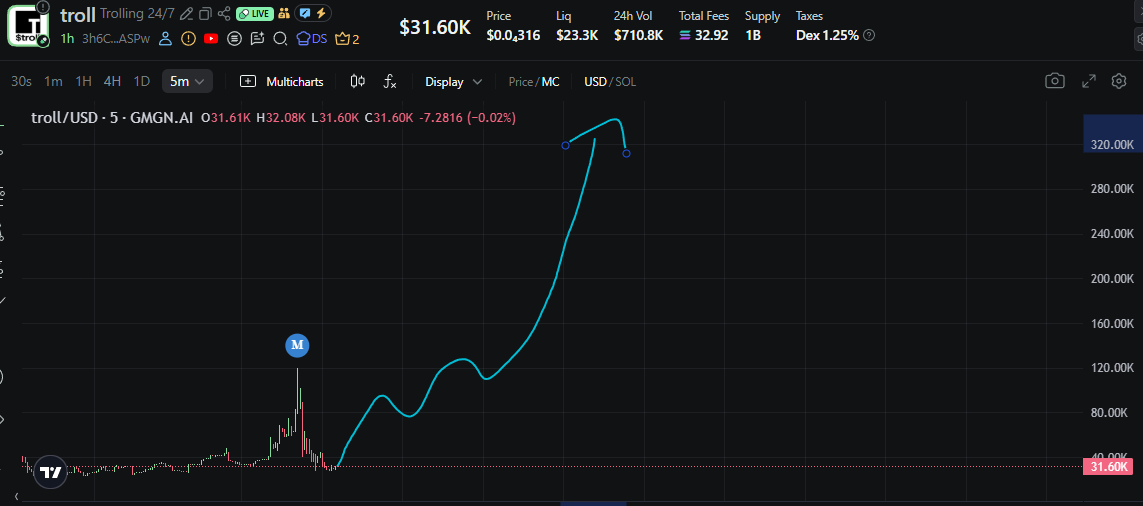Image resolution: width=1143 pixels, height=506 pixels.
Task: Open the red YouTube icon link
Action: pyautogui.click(x=211, y=39)
